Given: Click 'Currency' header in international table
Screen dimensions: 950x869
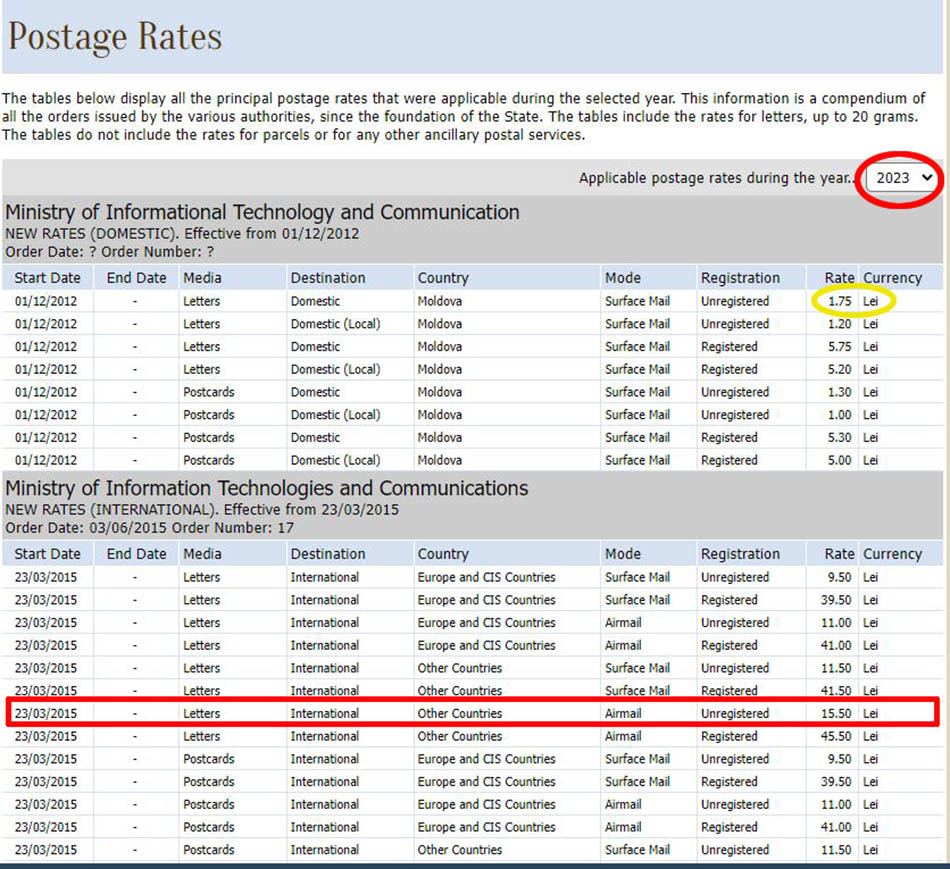Looking at the screenshot, I should [x=892, y=554].
